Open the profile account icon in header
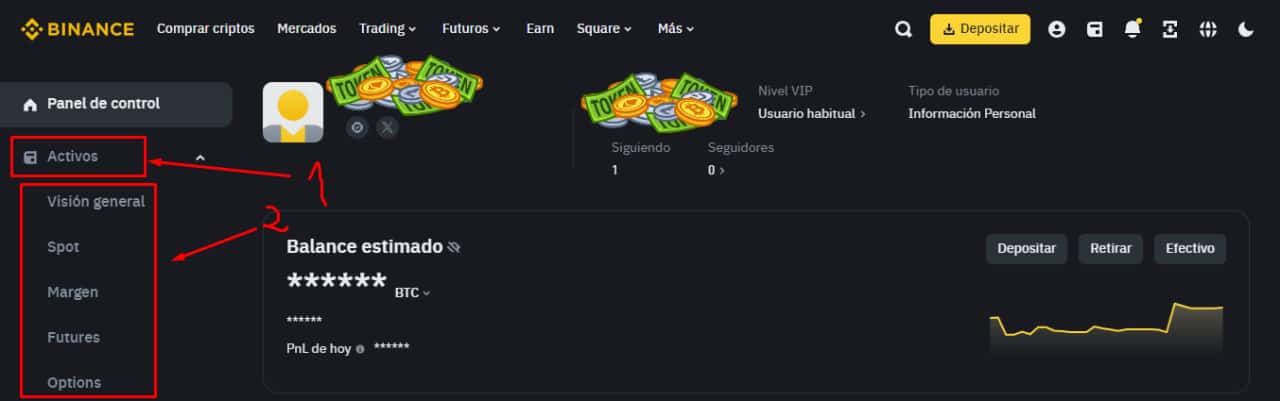The width and height of the screenshot is (1280, 401). [1056, 29]
